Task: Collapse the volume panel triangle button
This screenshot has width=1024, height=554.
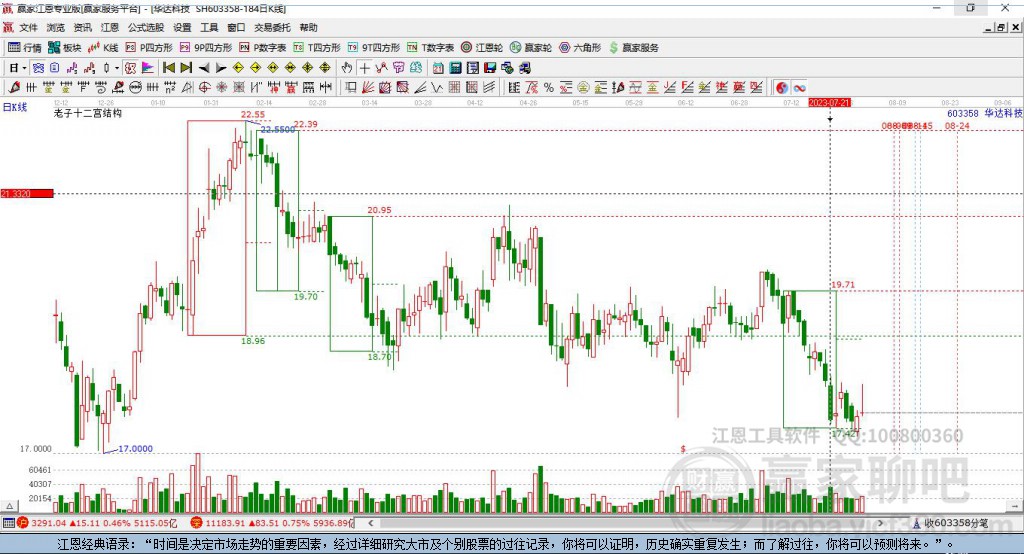Action: [x=9, y=506]
